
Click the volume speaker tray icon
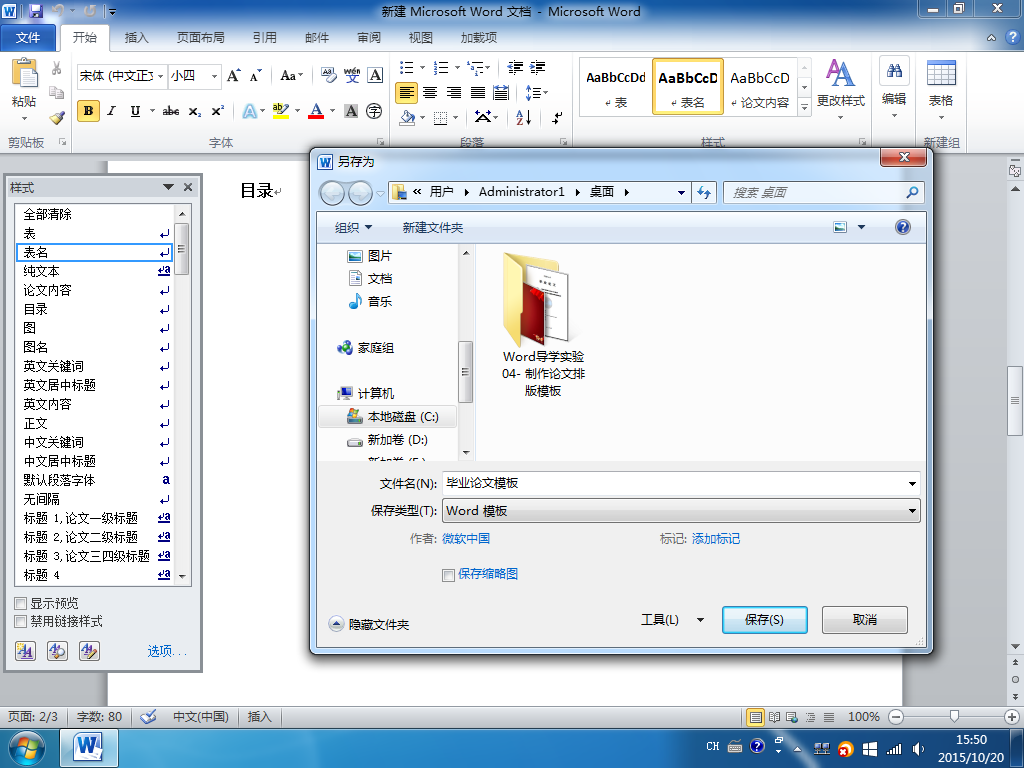pos(918,749)
